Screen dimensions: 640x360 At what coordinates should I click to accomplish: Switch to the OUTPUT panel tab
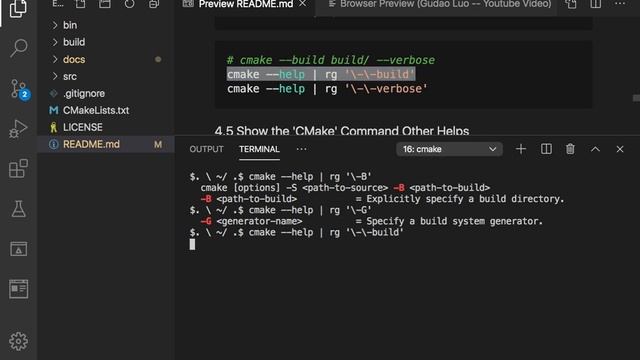pos(207,149)
